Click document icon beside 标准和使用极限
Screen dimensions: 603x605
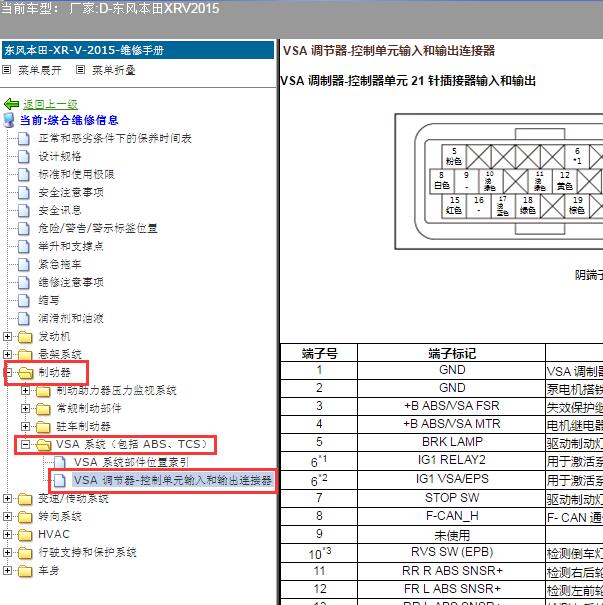(24, 174)
